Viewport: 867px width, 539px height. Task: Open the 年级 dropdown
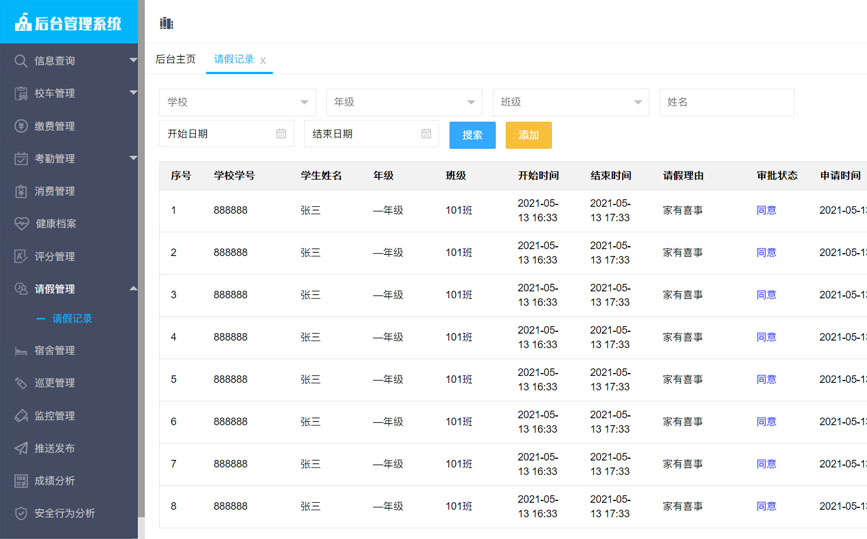[x=404, y=102]
